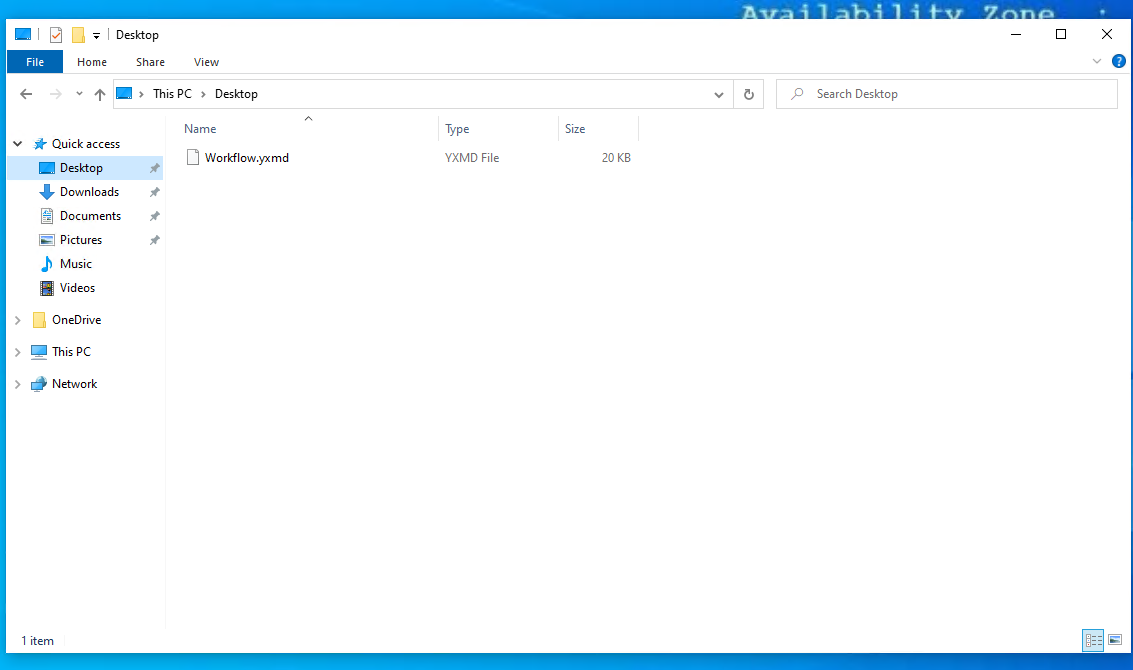This screenshot has width=1133, height=670.
Task: Refresh the Desktop folder view
Action: tap(748, 94)
